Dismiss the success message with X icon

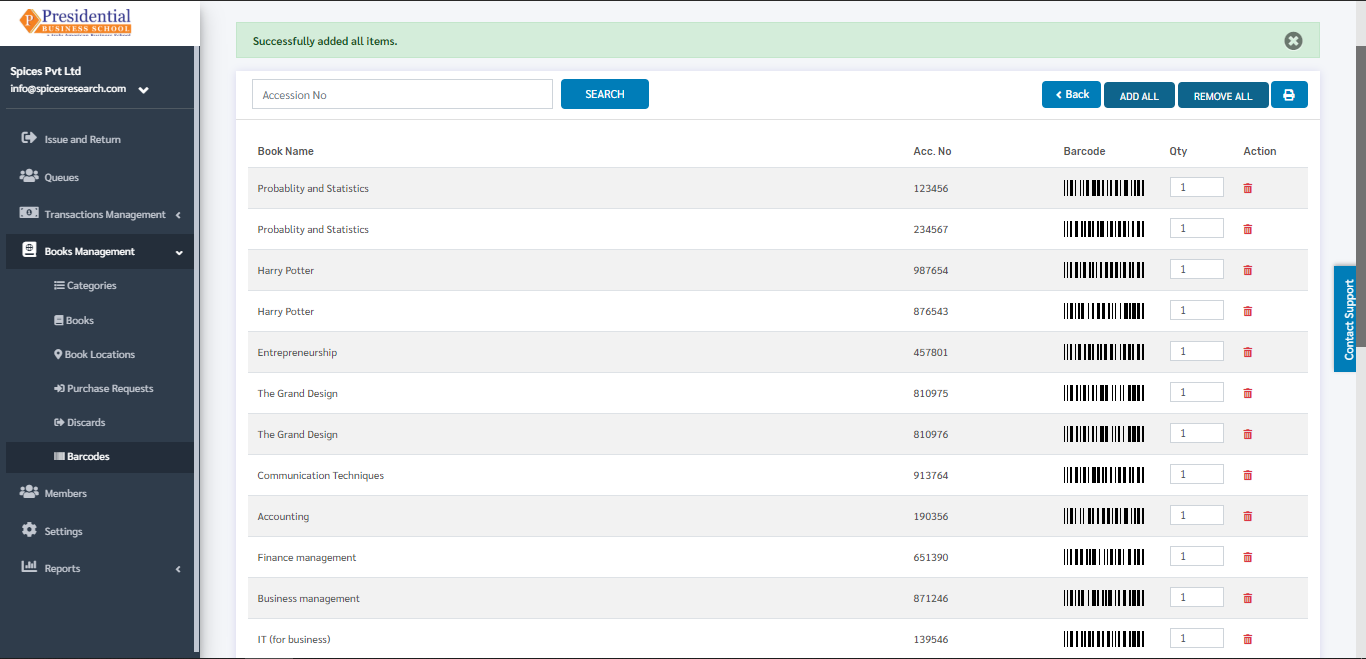pyautogui.click(x=1293, y=41)
